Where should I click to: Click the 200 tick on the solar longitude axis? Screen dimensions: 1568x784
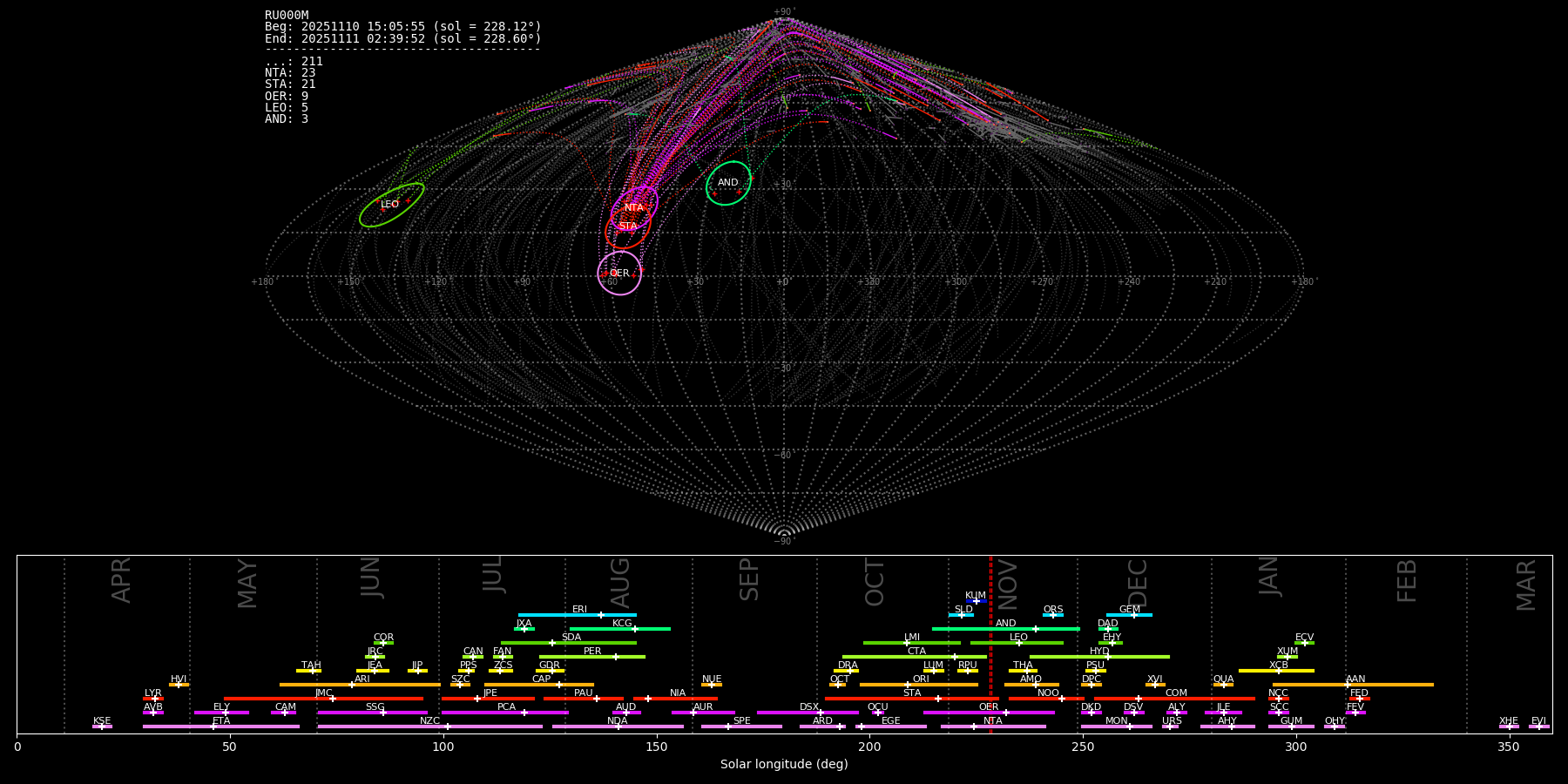pyautogui.click(x=869, y=747)
